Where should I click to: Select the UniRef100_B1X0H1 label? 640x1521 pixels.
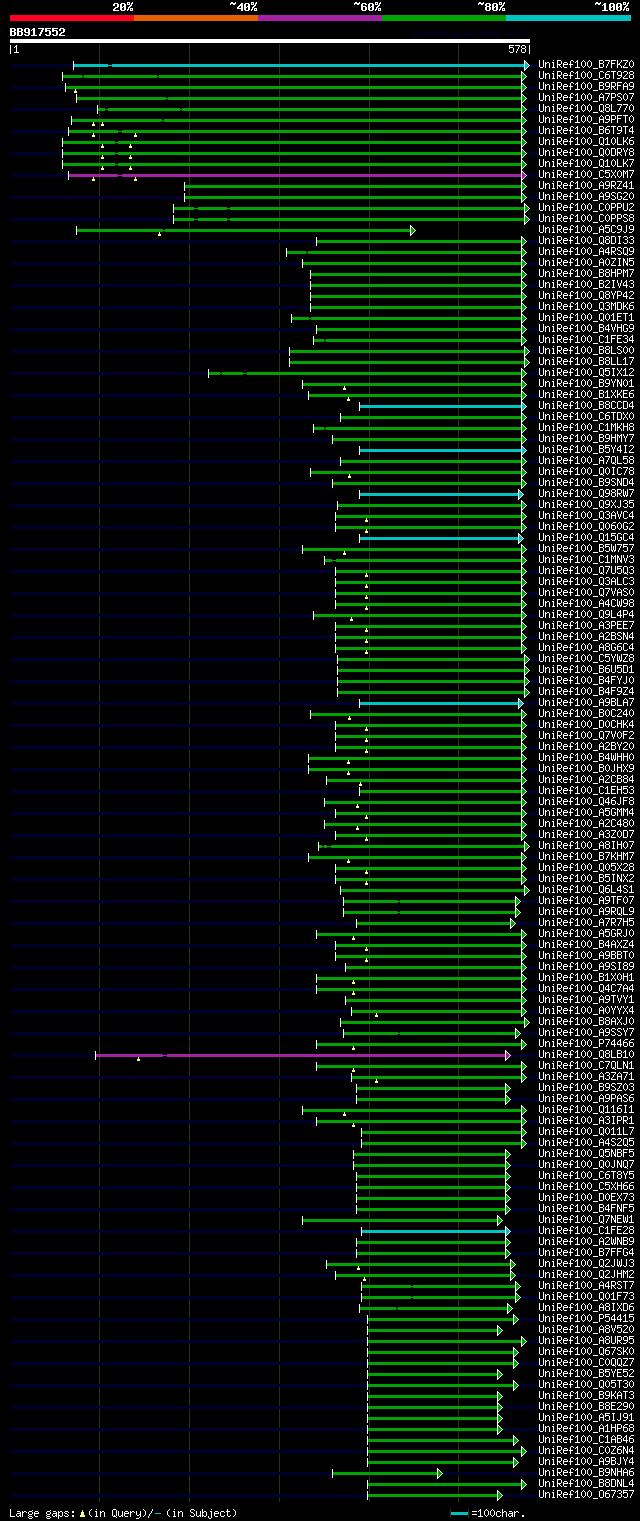tap(586, 977)
